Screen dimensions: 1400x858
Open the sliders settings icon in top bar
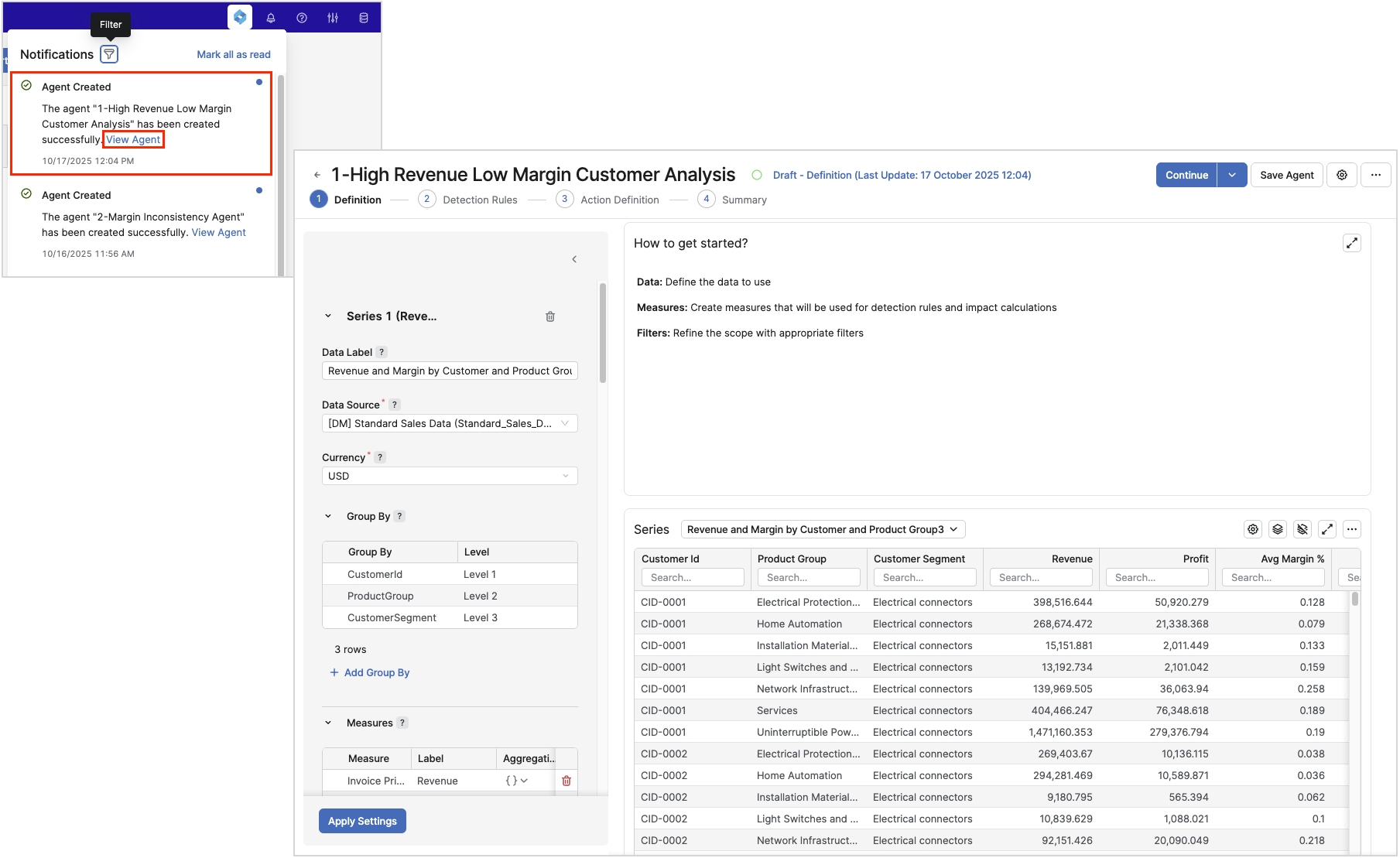[333, 18]
